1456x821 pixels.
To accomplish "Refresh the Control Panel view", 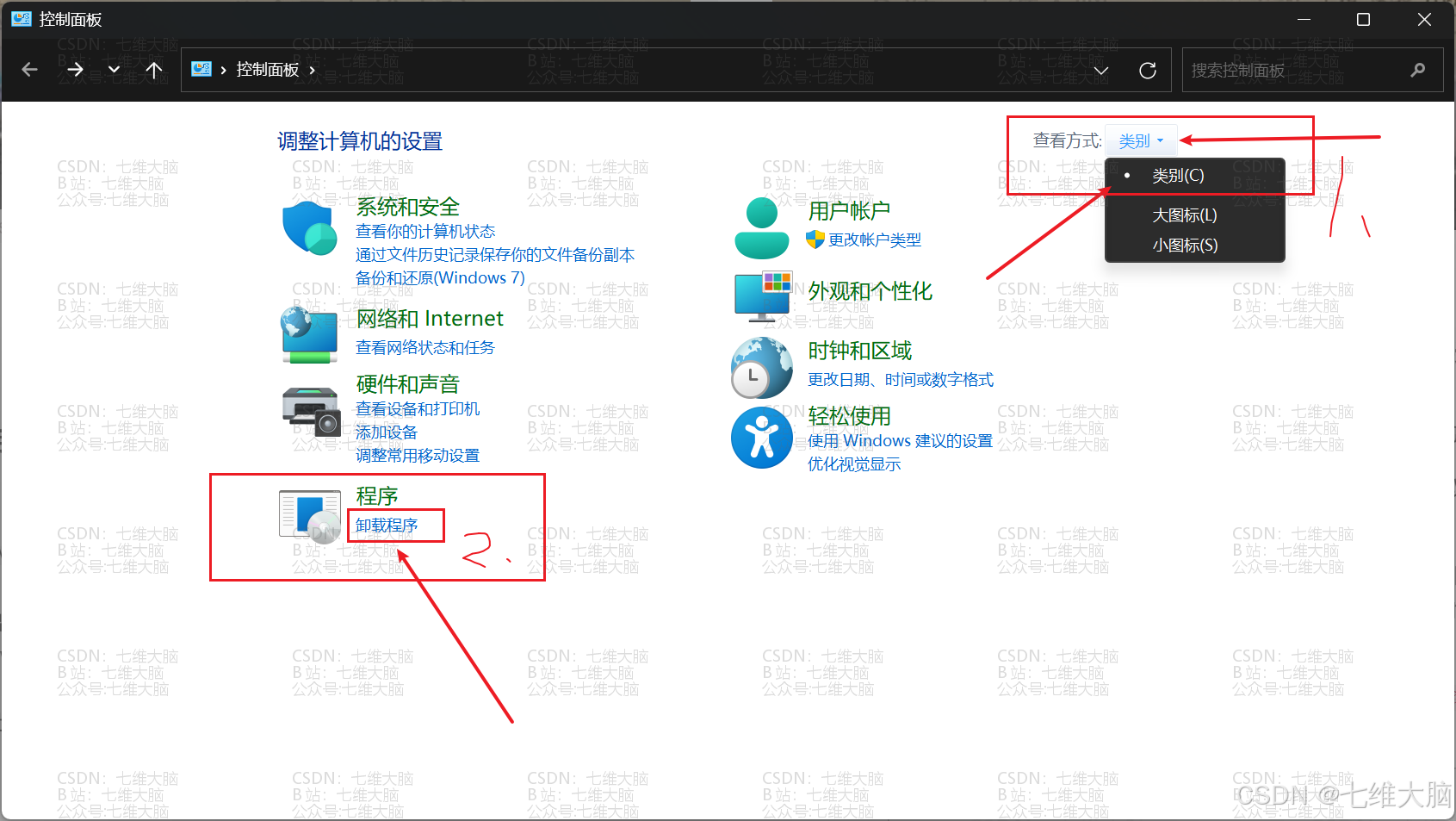I will coord(1148,71).
